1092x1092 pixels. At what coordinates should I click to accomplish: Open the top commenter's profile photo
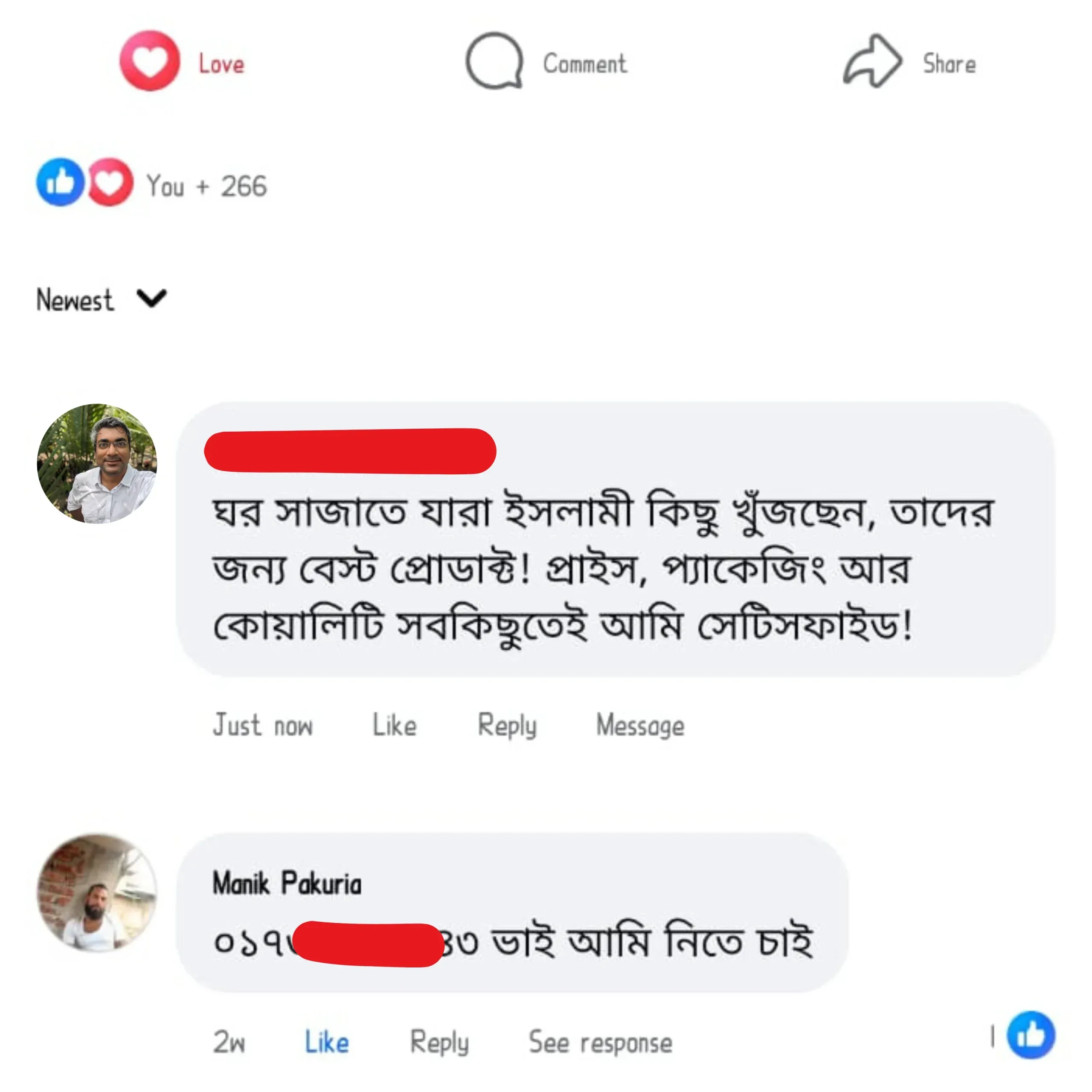click(x=97, y=464)
